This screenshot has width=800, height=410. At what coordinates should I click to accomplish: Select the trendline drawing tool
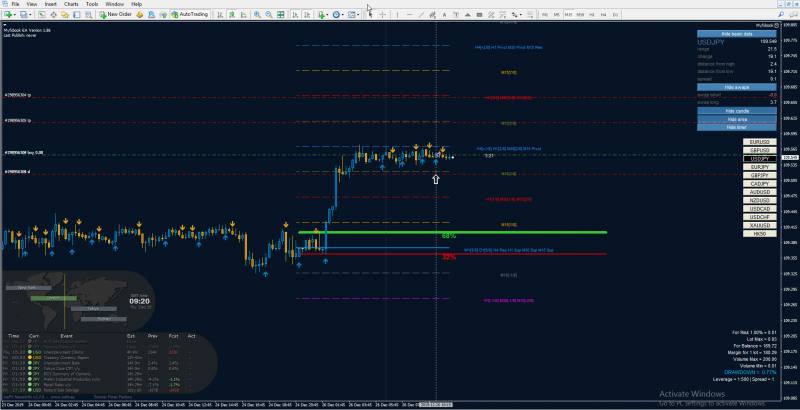click(421, 15)
